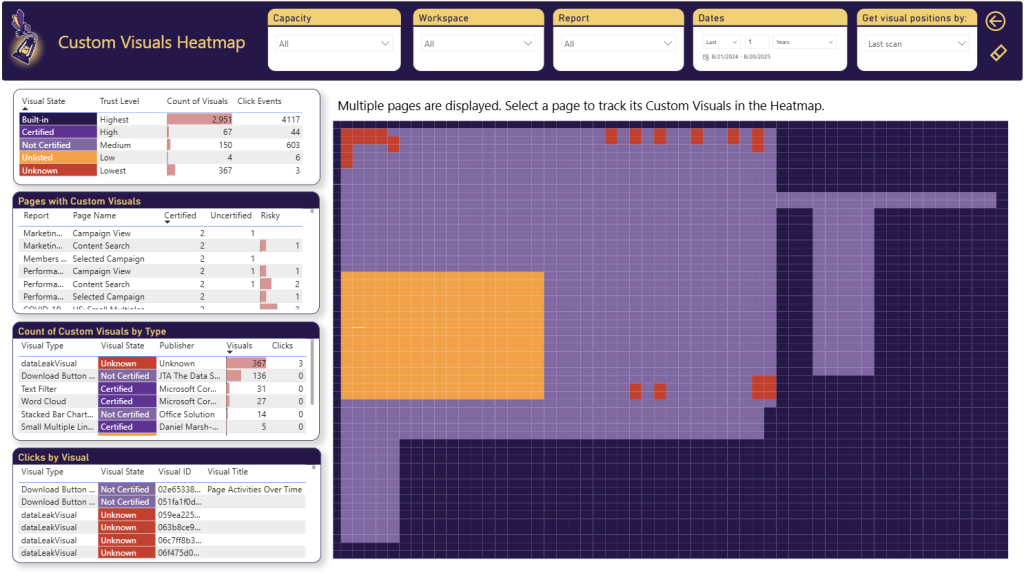Sort by the Count of Visuals column
The height and width of the screenshot is (575, 1024).
197,101
